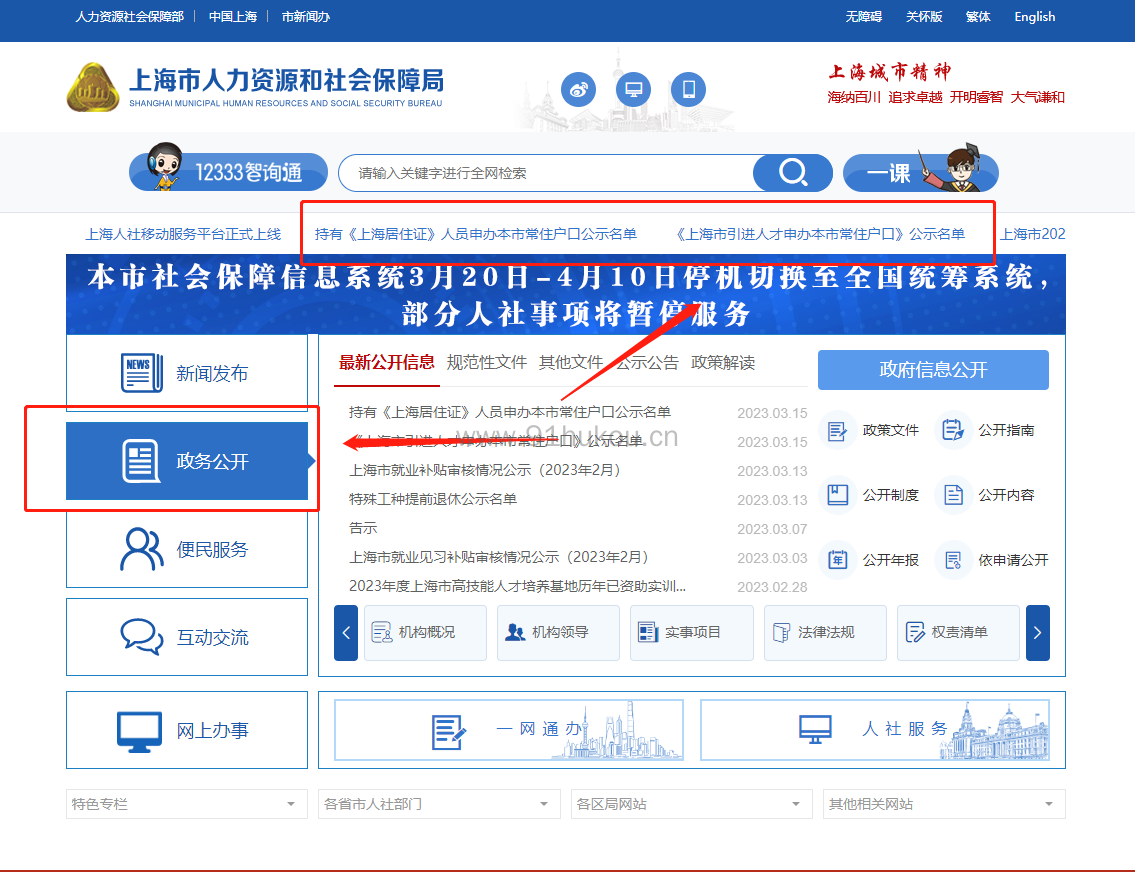
Task: Switch language via English link
Action: pyautogui.click(x=1034, y=17)
